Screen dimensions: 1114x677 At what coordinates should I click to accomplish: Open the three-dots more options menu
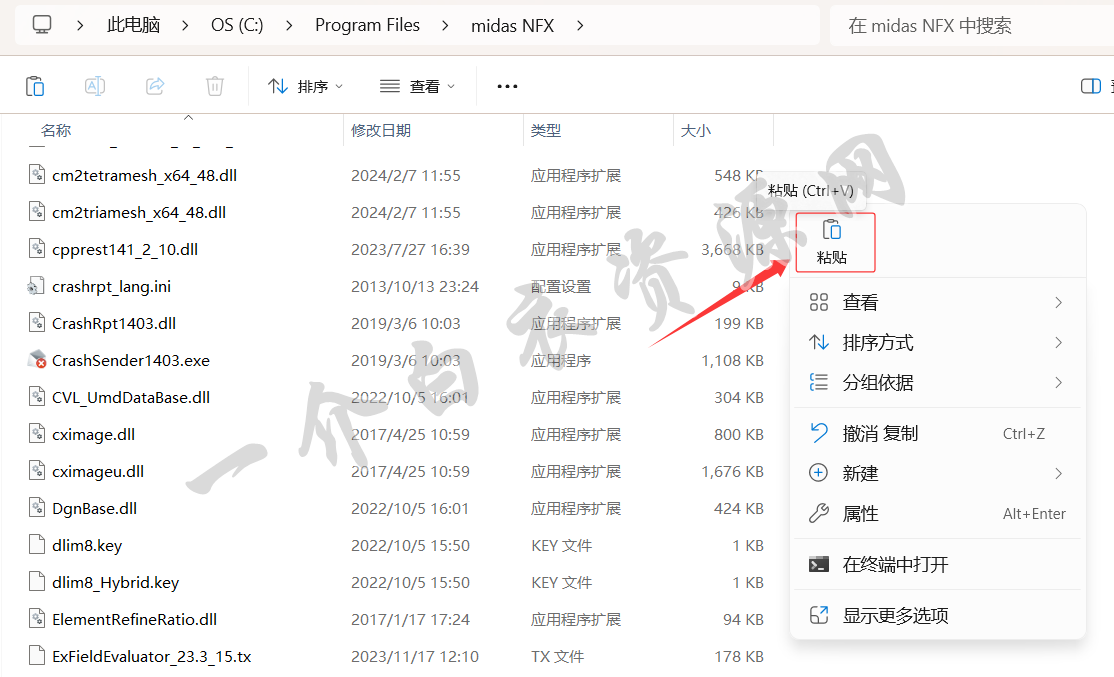tap(507, 86)
